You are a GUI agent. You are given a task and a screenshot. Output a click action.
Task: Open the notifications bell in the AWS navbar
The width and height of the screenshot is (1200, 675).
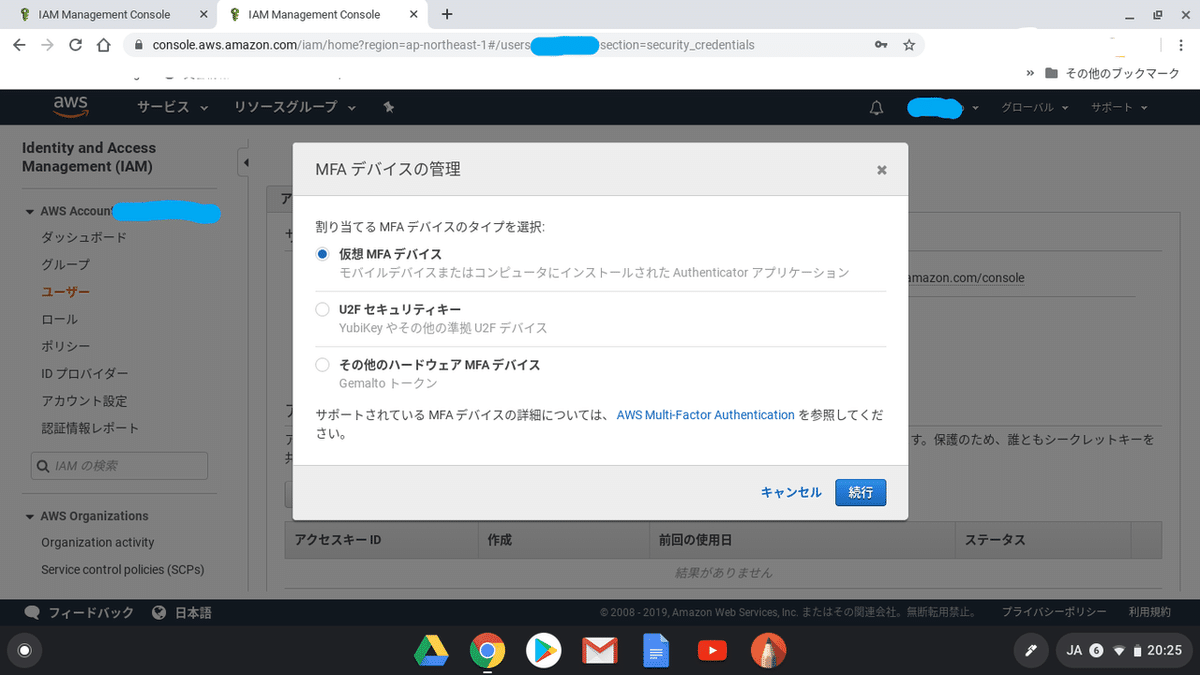[x=875, y=107]
